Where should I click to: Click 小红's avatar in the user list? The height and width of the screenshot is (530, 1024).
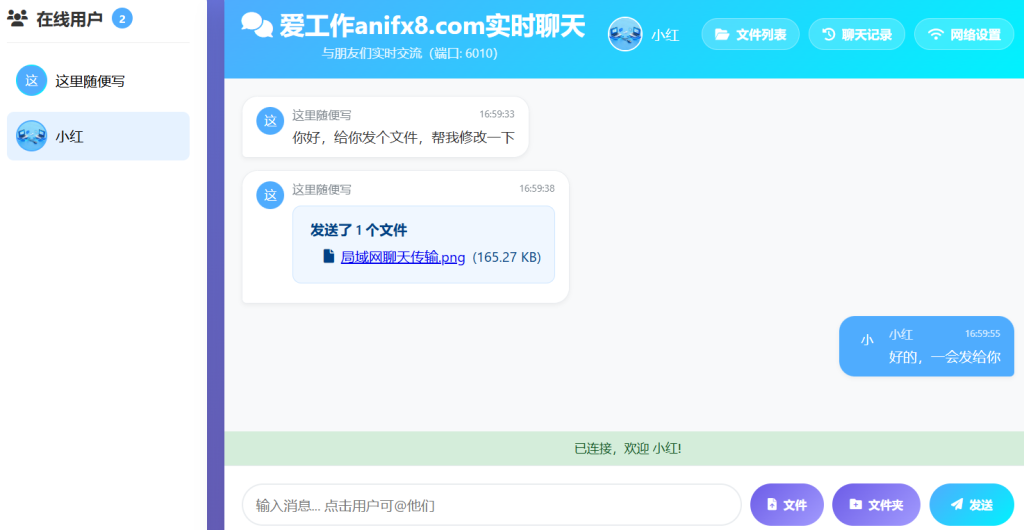point(32,136)
